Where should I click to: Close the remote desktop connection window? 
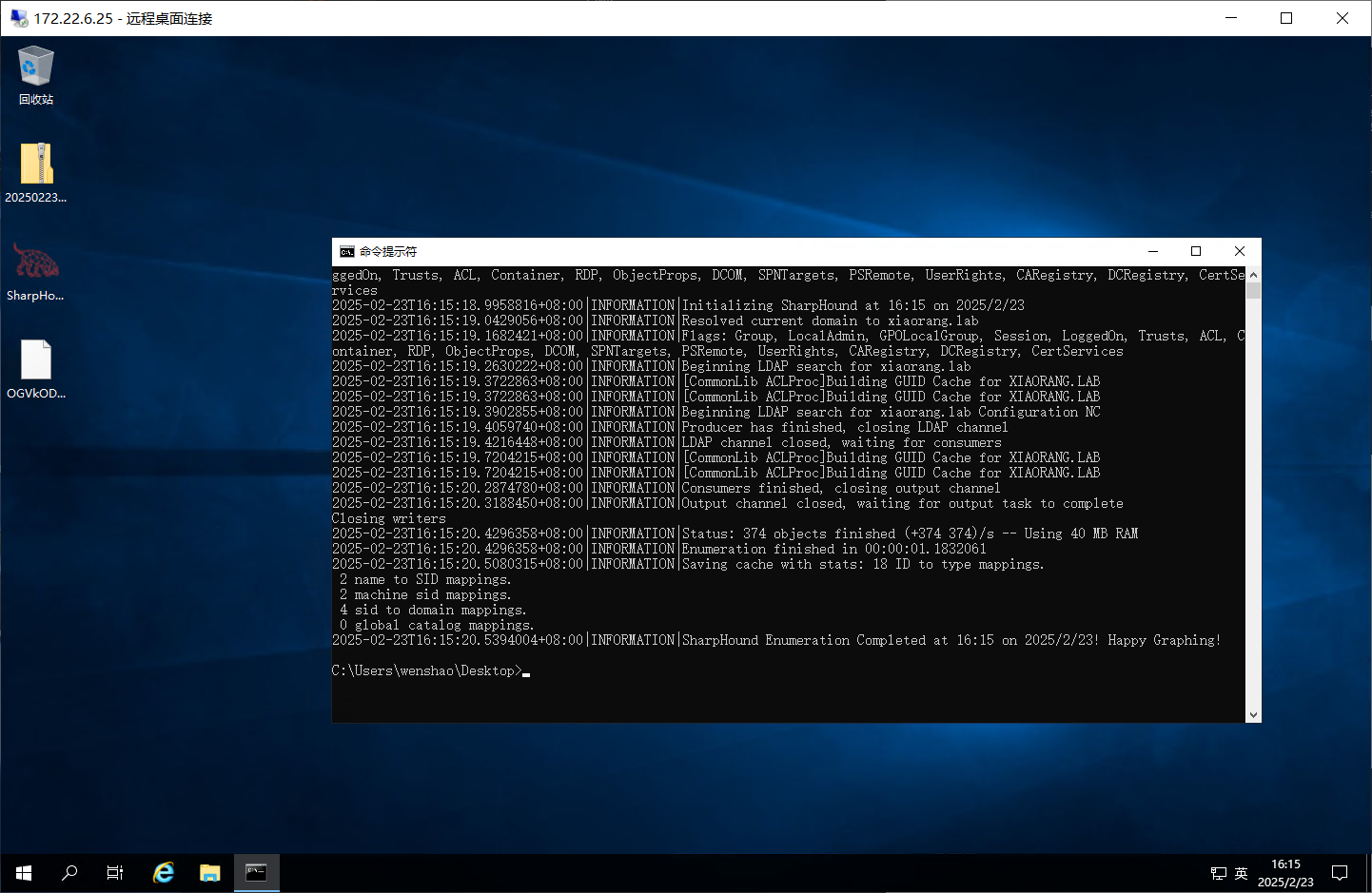point(1343,18)
